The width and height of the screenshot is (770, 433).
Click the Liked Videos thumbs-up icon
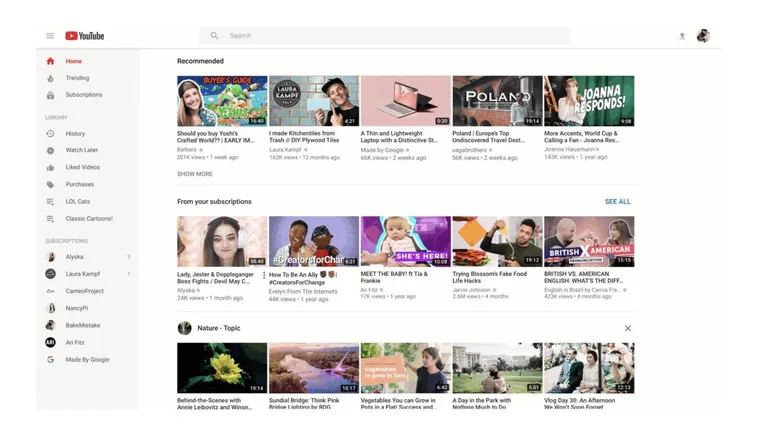click(50, 168)
